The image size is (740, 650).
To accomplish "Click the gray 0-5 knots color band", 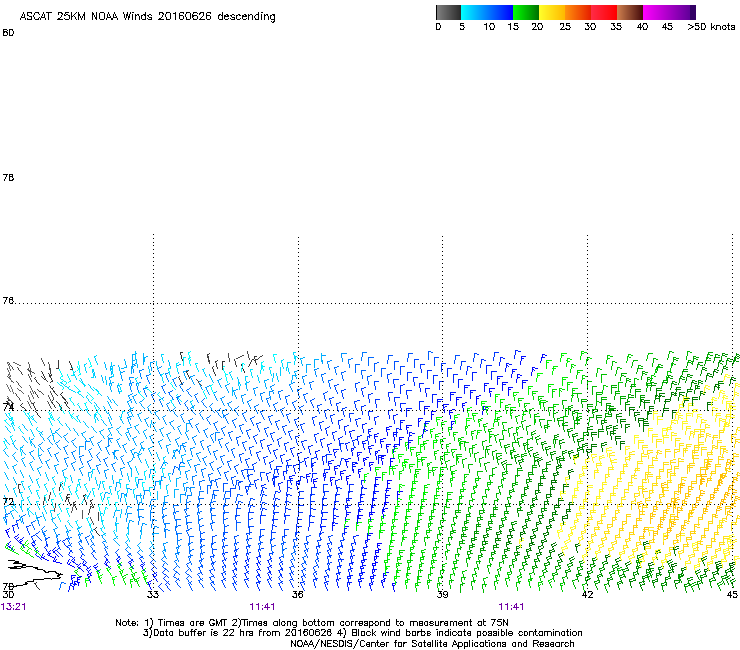I will tap(448, 12).
